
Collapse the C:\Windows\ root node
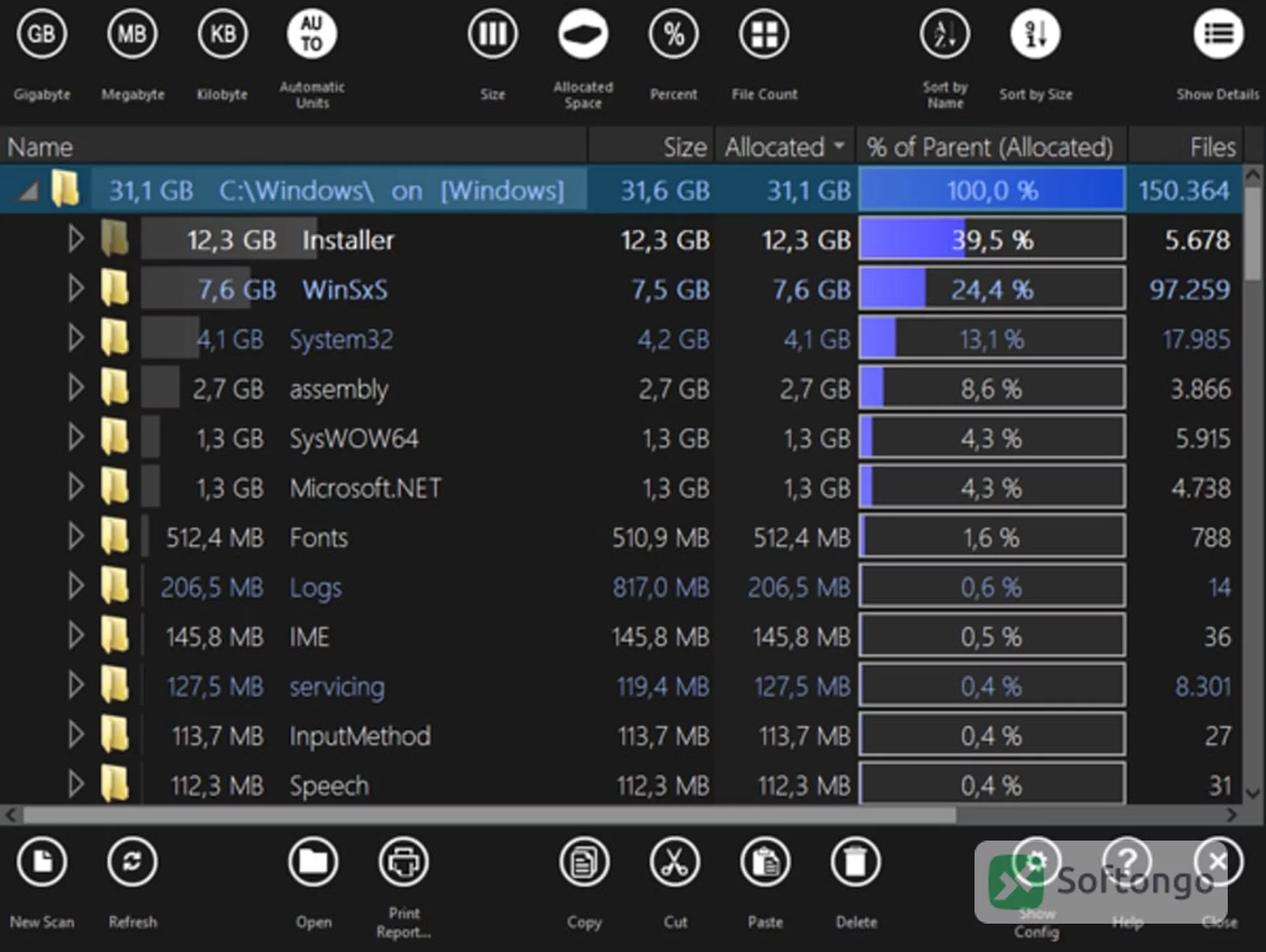point(28,191)
